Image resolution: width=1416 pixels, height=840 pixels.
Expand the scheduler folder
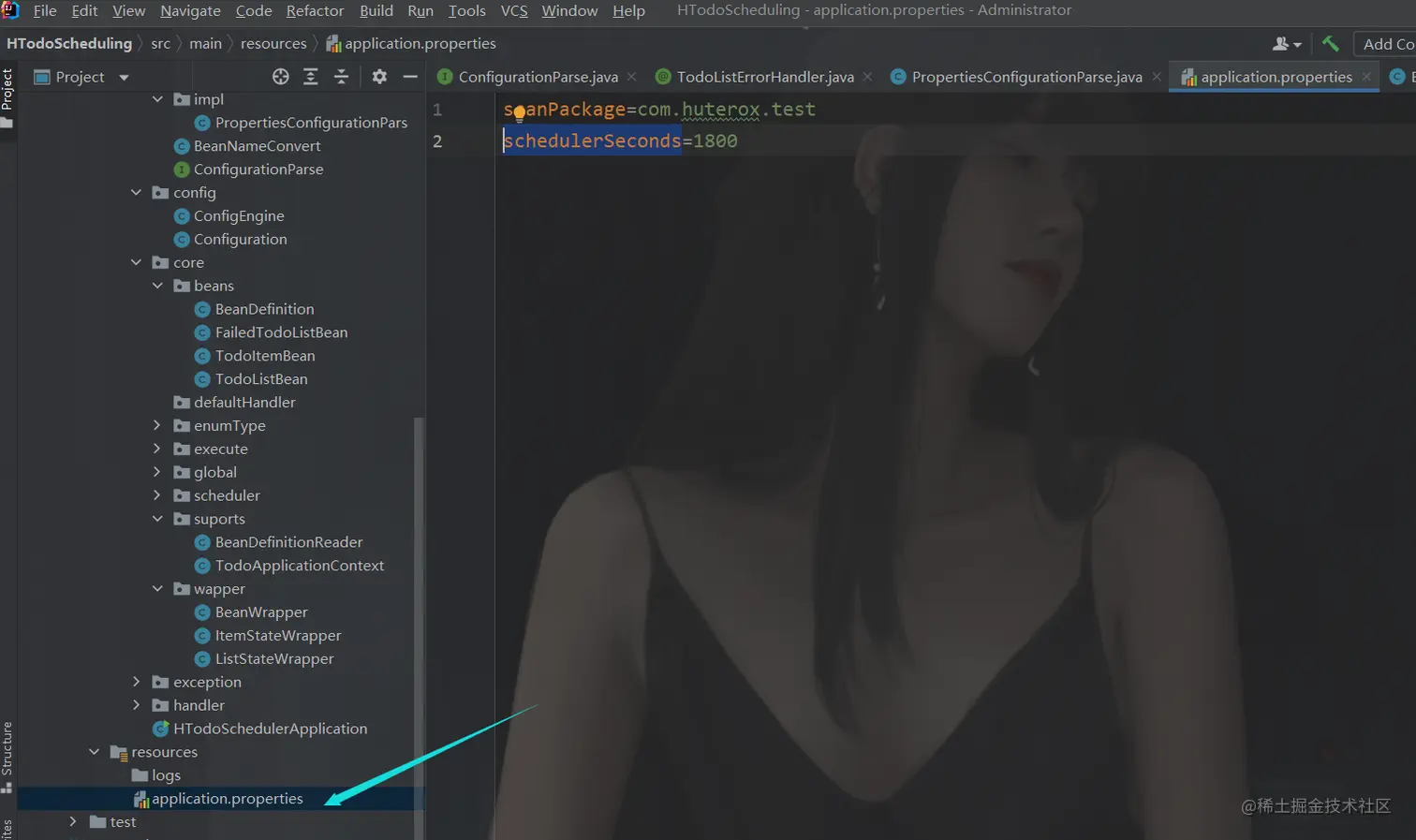click(x=157, y=495)
